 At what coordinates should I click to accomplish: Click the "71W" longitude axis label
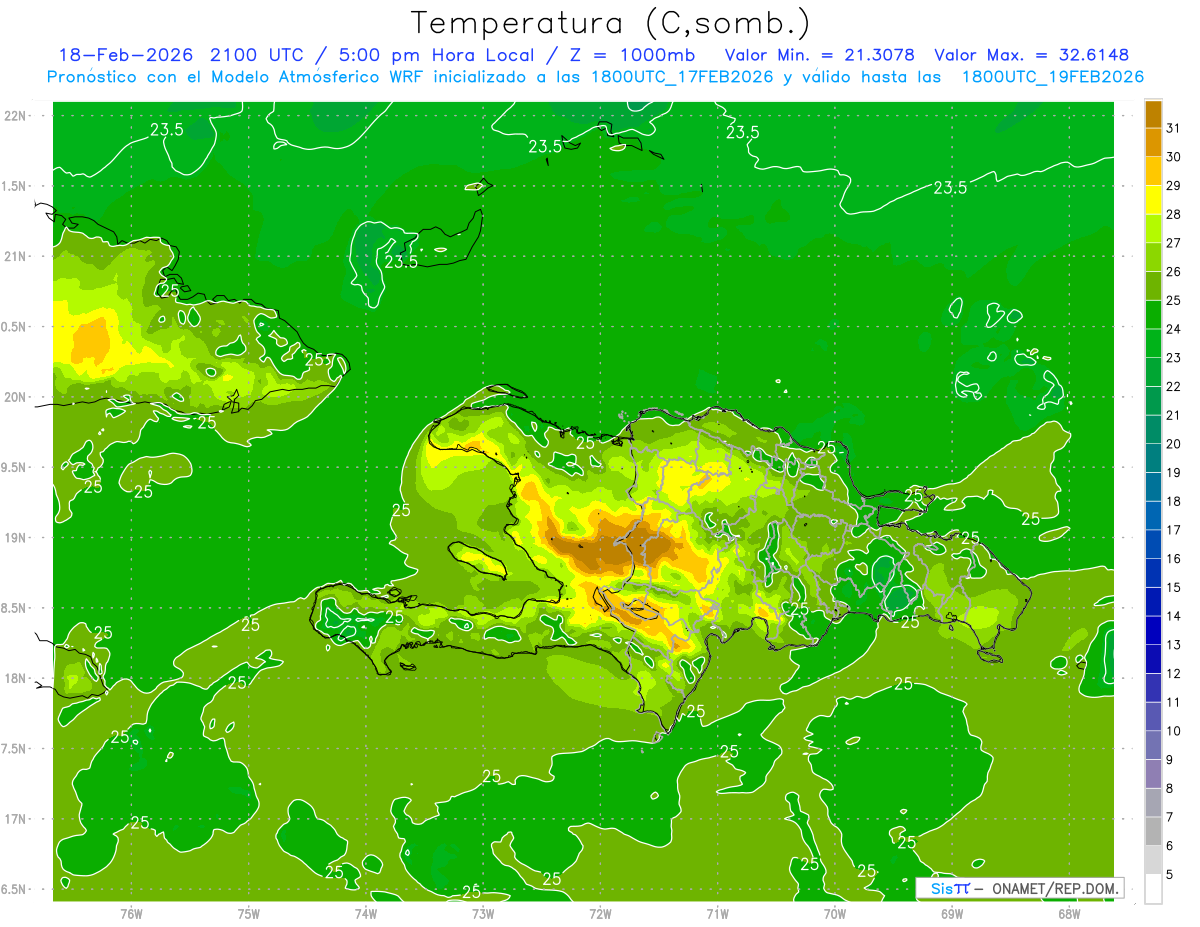[717, 914]
